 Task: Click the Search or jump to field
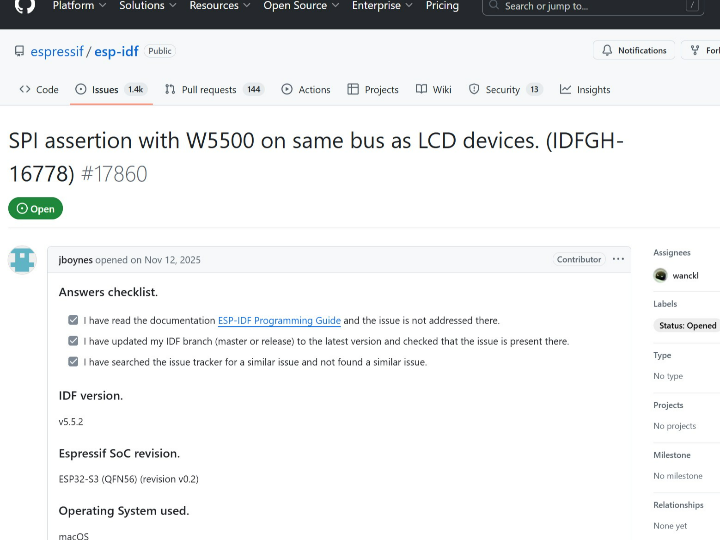pos(590,6)
